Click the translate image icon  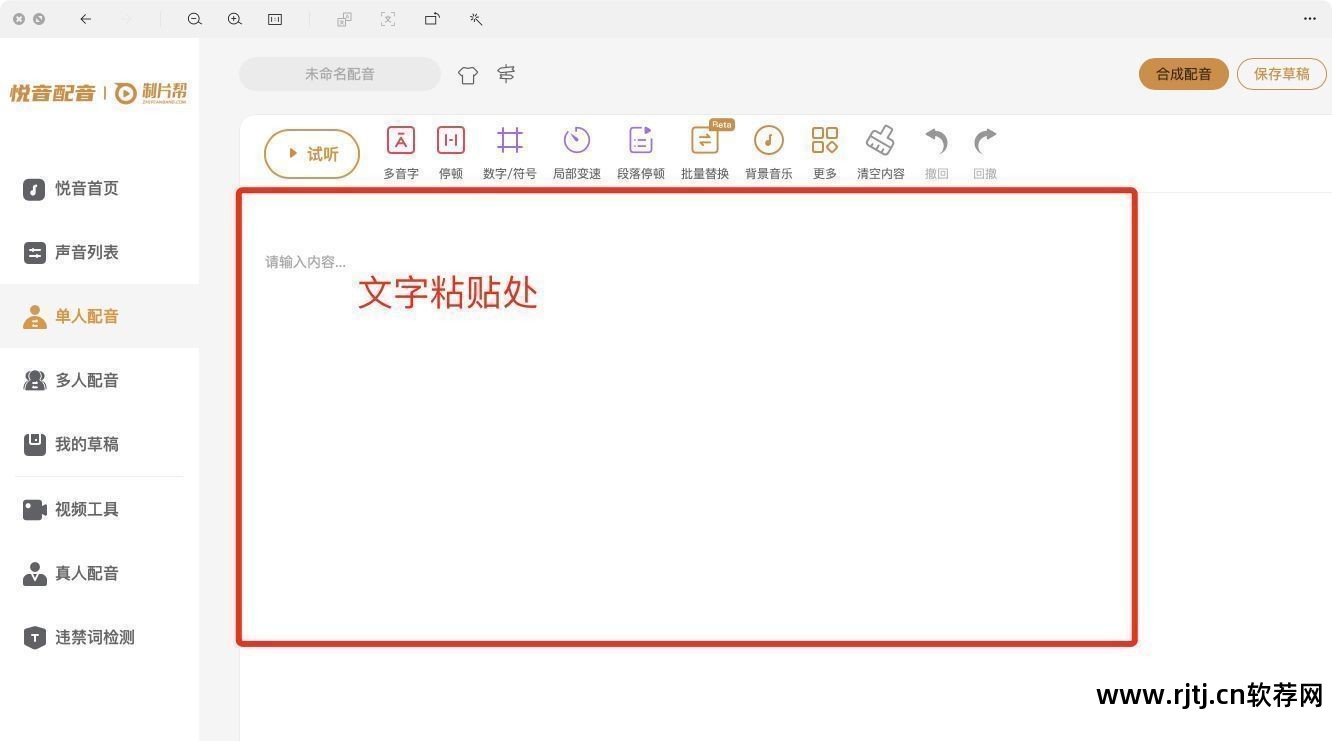(x=344, y=19)
